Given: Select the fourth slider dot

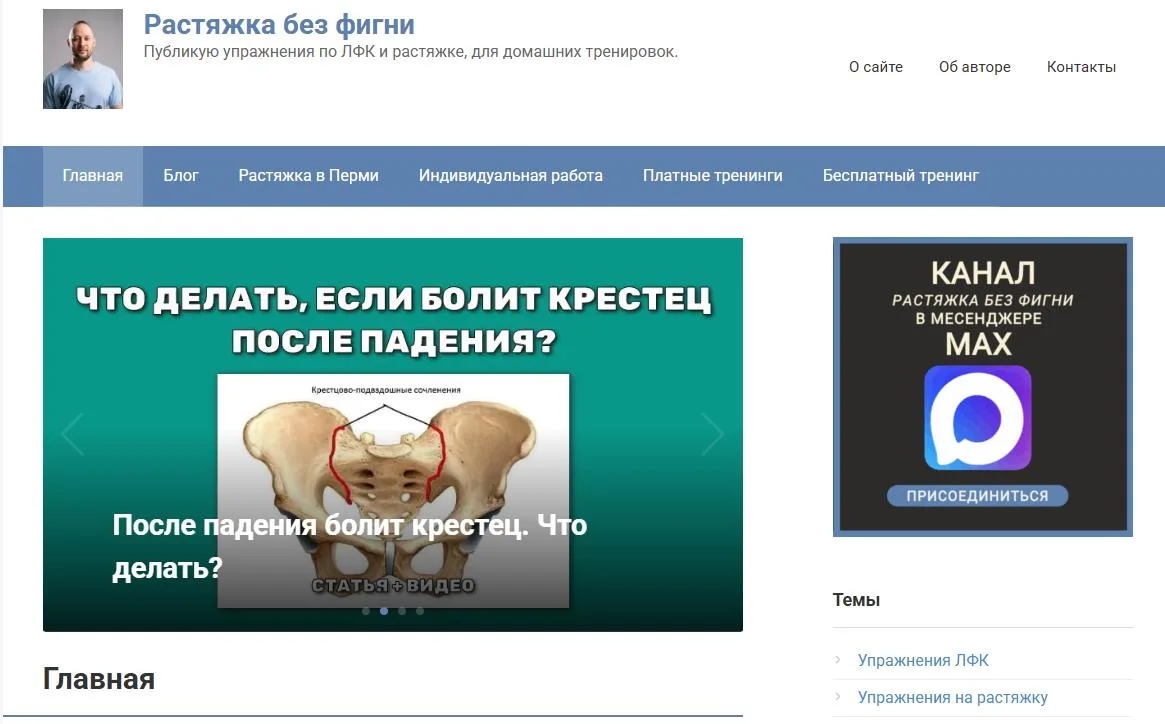Looking at the screenshot, I should tap(420, 611).
